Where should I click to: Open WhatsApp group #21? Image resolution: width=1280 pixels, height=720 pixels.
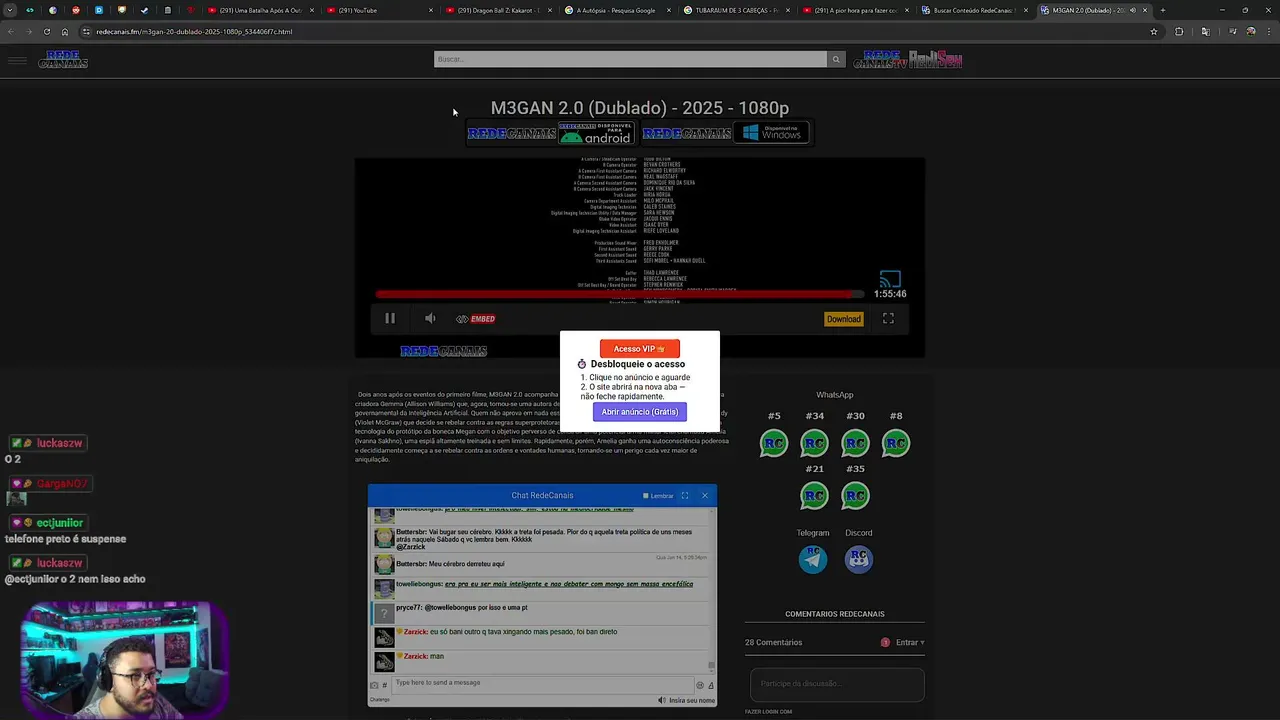pos(815,496)
